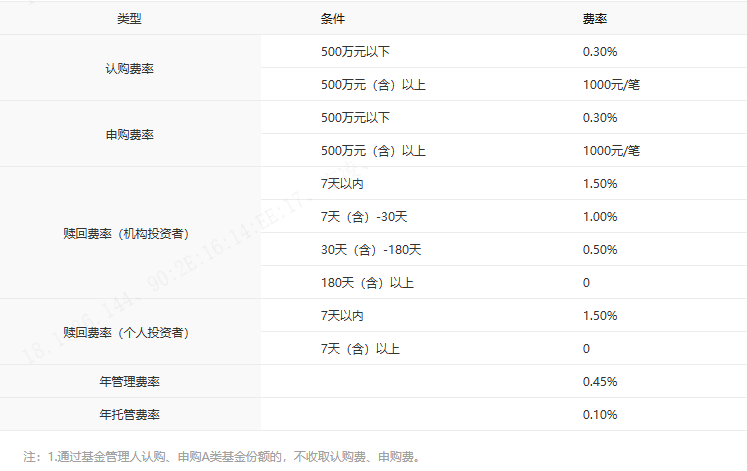747x471 pixels.
Task: Click the 30天（含）-180天 condition cell
Action: click(371, 250)
